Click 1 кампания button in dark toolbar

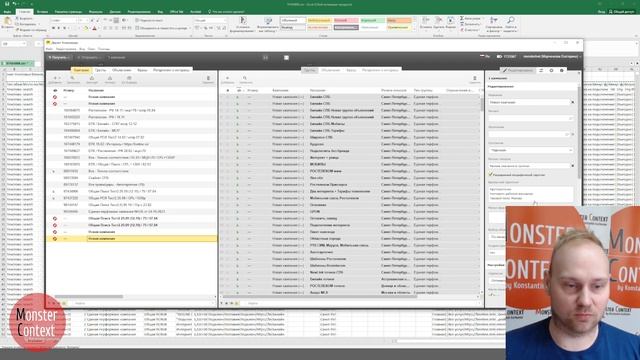point(117,58)
